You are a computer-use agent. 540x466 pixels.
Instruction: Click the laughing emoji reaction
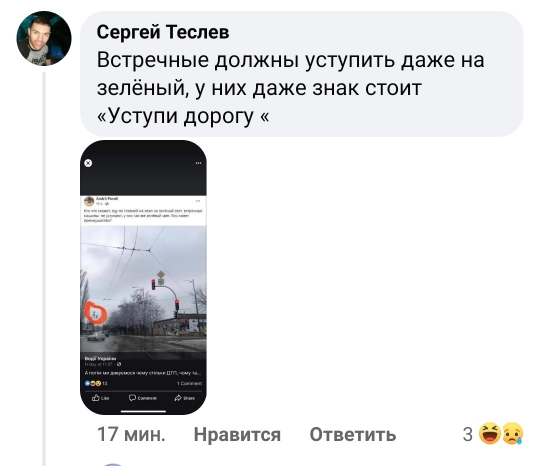[x=490, y=434]
